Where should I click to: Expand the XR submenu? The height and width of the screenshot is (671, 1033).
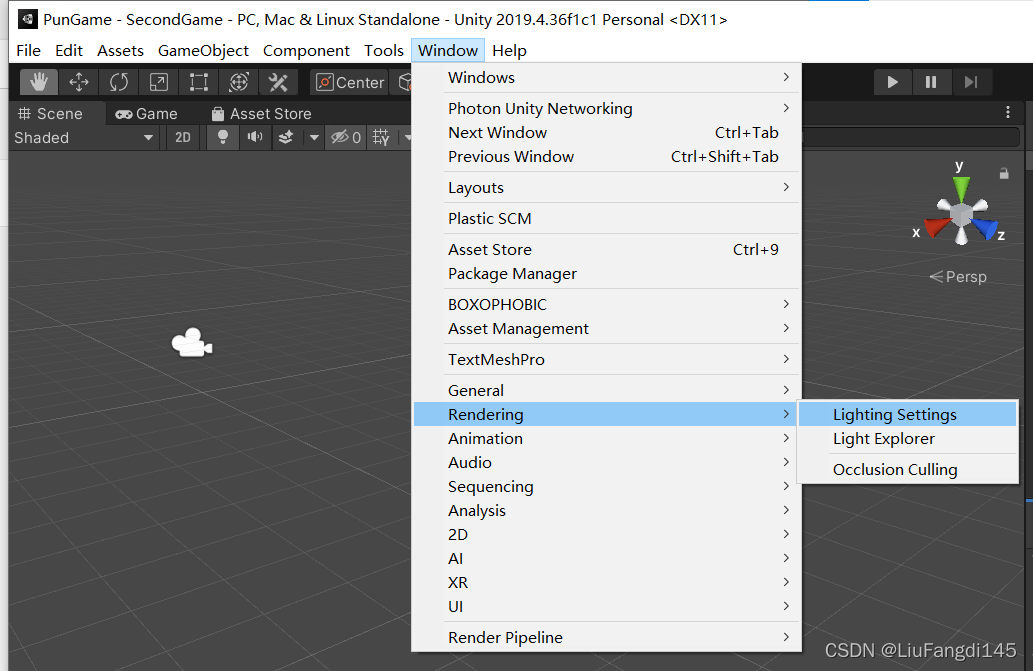point(607,583)
